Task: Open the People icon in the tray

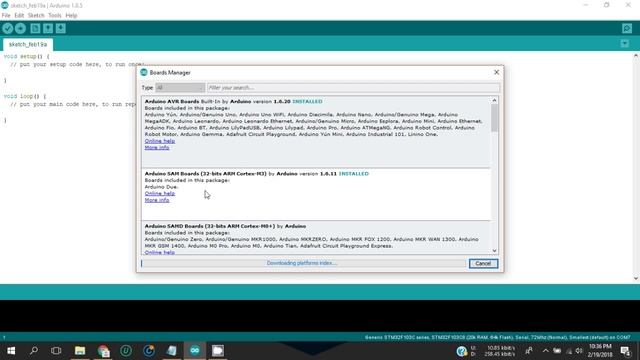Action: (x=529, y=351)
